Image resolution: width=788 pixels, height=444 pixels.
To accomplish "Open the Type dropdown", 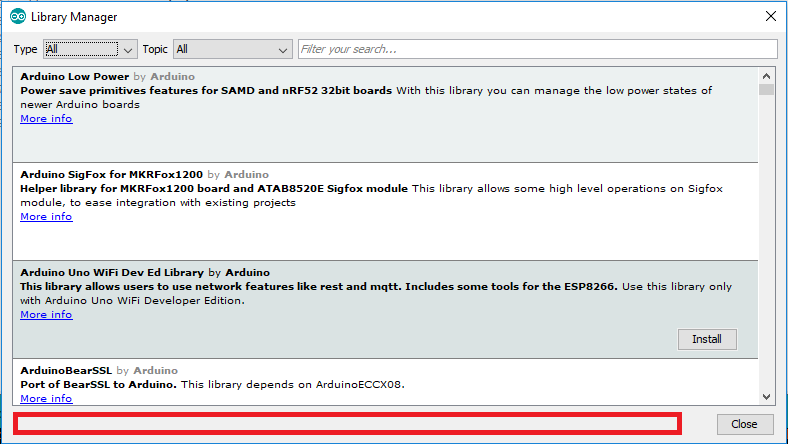I will (90, 49).
